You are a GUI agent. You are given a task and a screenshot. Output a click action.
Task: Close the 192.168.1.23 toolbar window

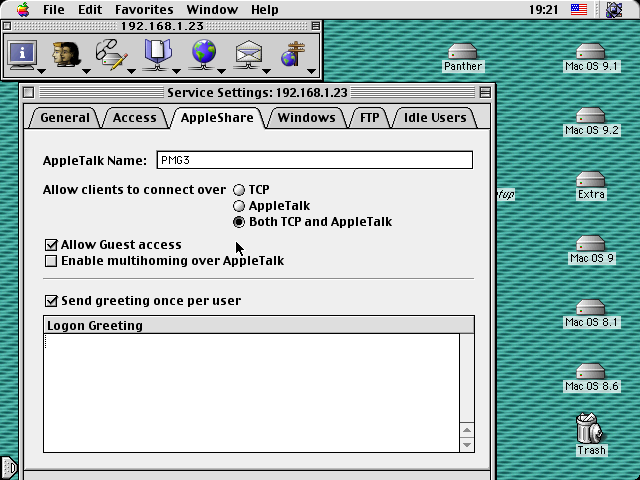pyautogui.click(x=7, y=26)
